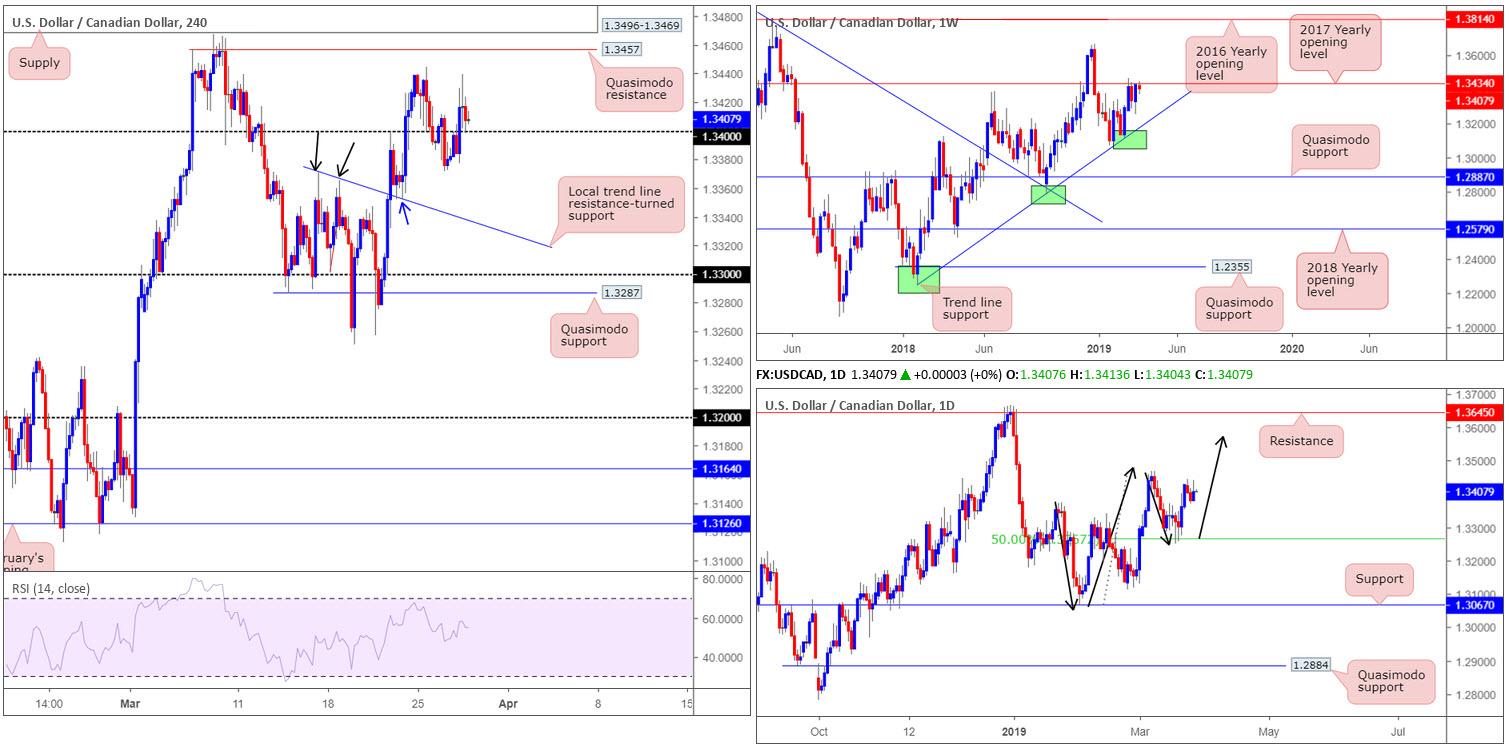The height and width of the screenshot is (747, 1509).
Task: Click the blue 1.34079 price tag on the 240 chart
Action: [723, 117]
